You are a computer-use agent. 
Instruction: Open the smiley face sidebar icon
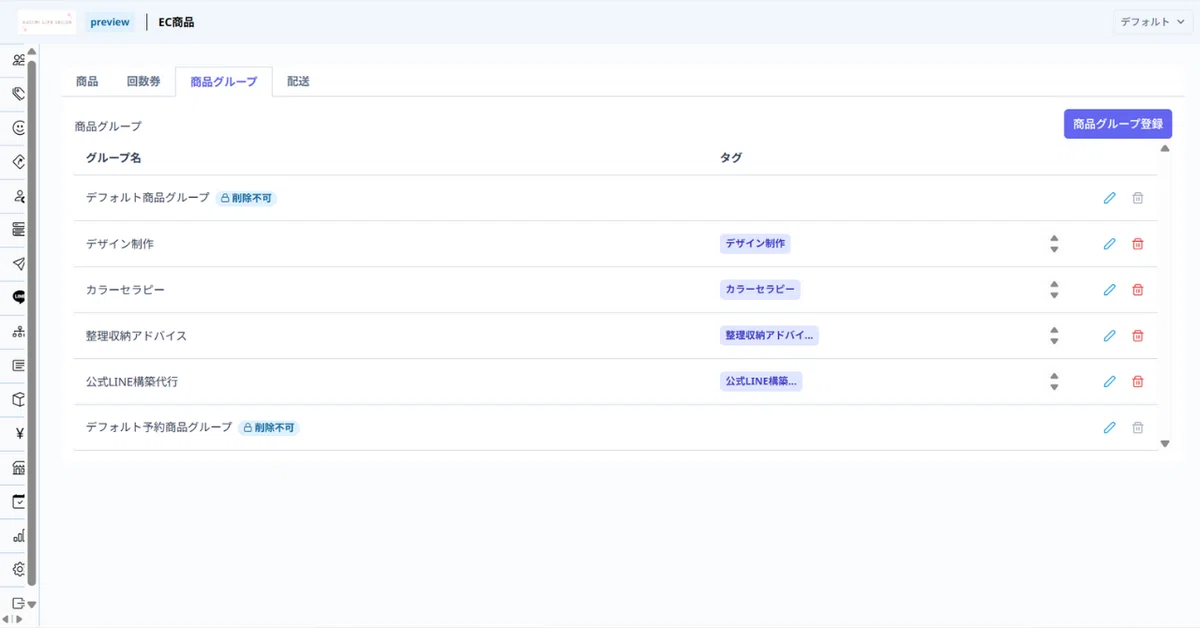[18, 128]
